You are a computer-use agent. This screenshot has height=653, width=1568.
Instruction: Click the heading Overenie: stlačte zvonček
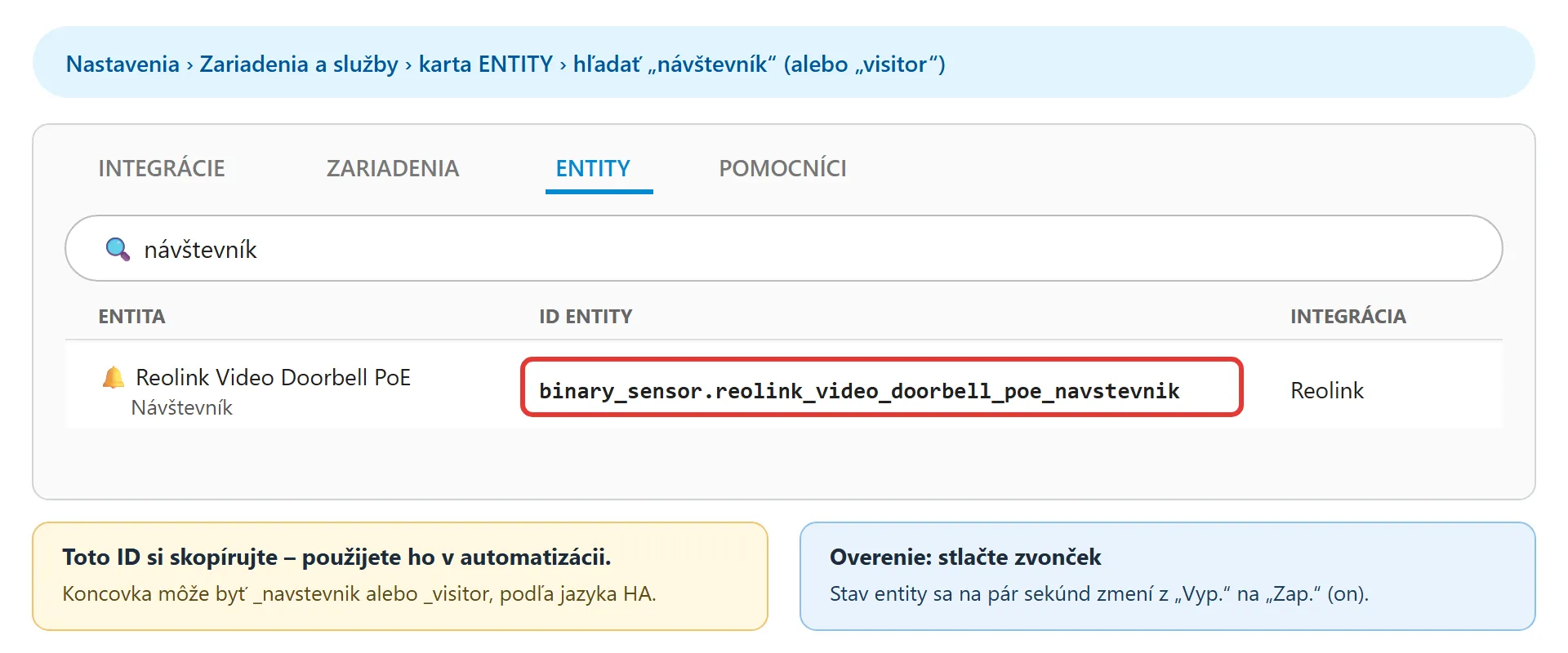click(x=965, y=557)
